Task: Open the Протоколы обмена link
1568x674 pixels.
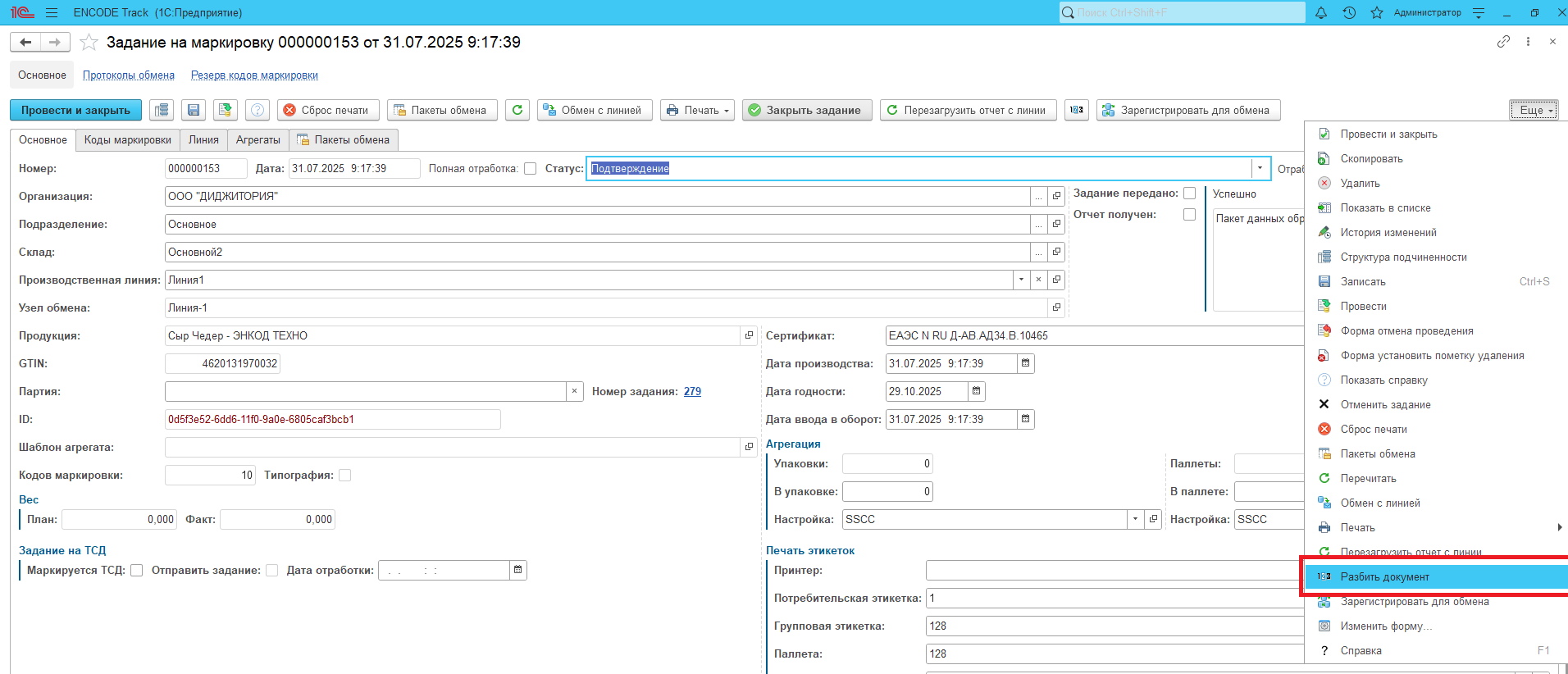Action: (129, 75)
